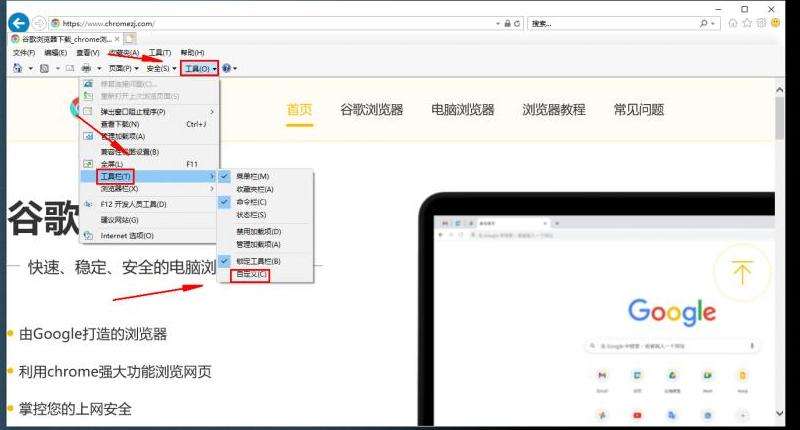Screen dimensions: 800x430
Task: Open 编辑(E) menu
Action: coord(56,53)
